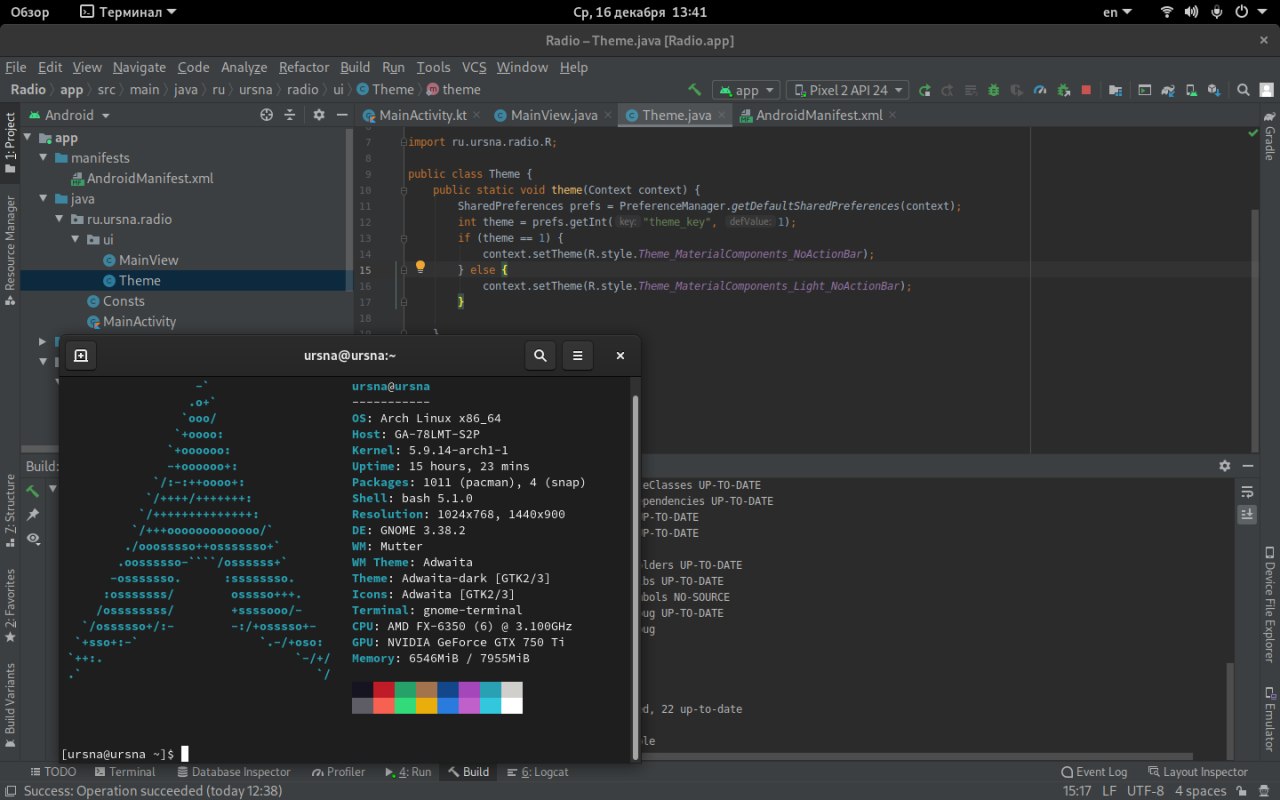
Task: Open the Logcat tool window
Action: point(538,772)
